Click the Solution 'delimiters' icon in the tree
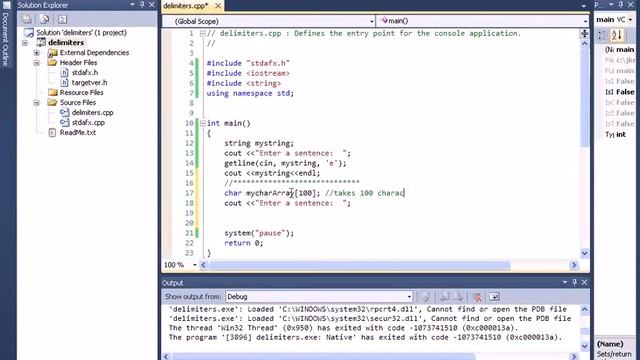The height and width of the screenshot is (360, 640). pos(29,33)
